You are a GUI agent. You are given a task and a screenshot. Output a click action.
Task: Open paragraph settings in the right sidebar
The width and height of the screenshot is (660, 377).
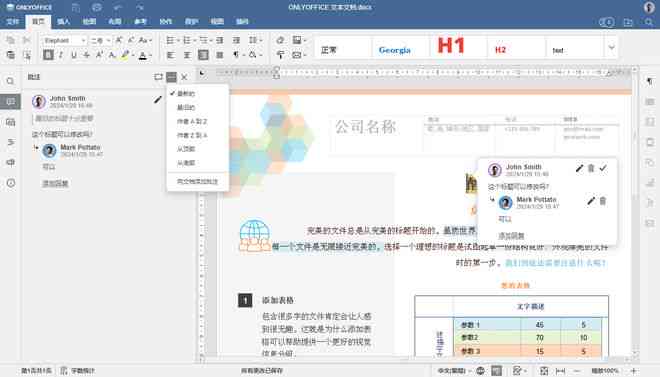649,81
